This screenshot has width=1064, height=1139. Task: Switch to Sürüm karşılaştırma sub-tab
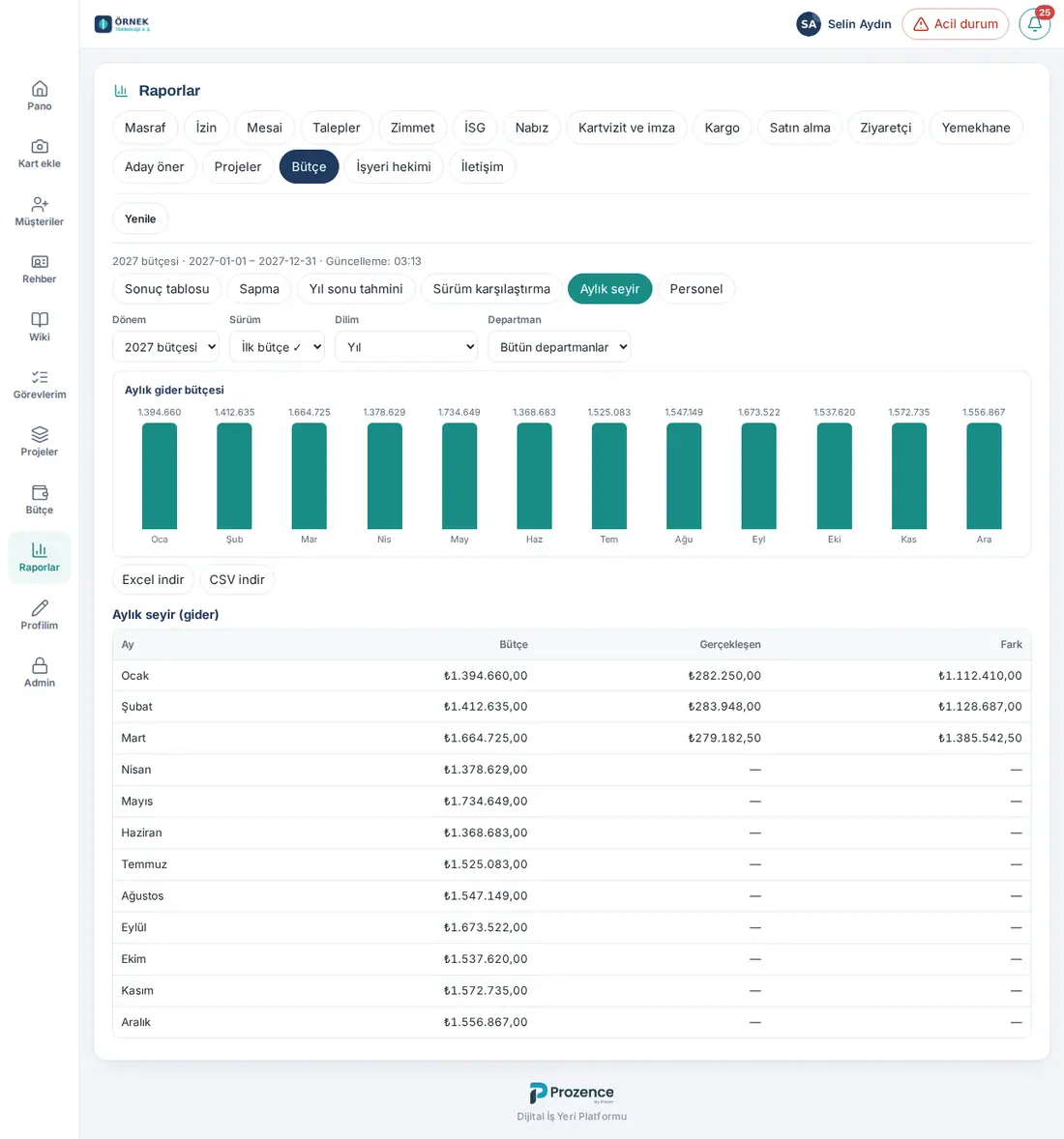(492, 289)
